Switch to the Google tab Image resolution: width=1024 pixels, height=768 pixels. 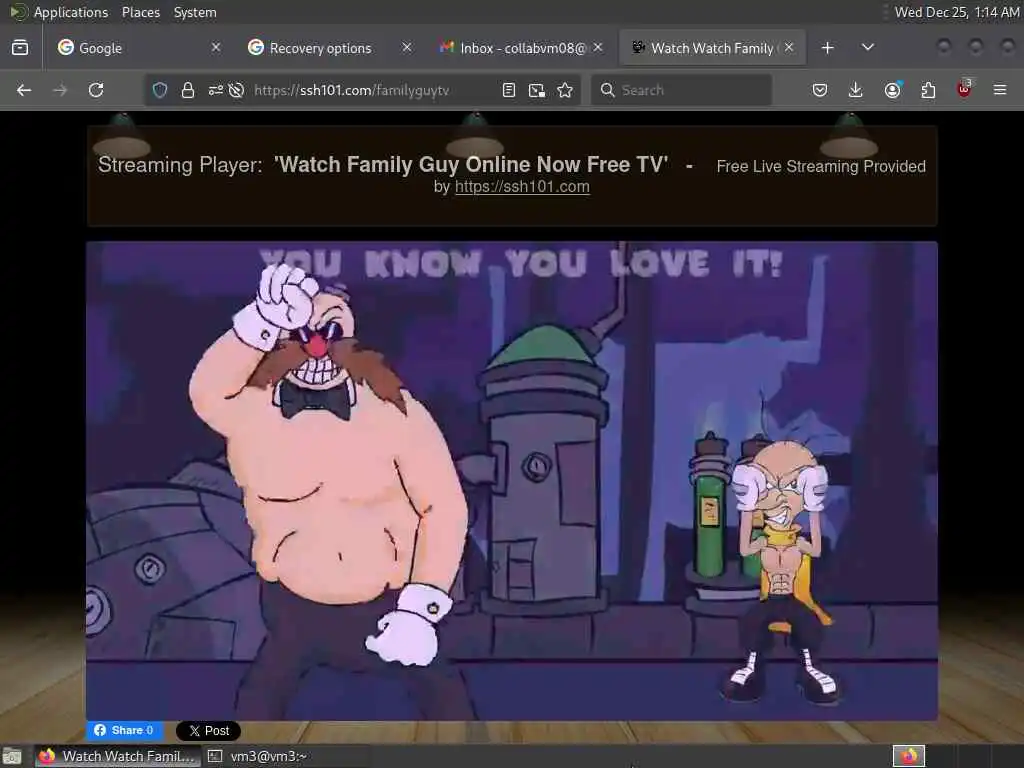(136, 48)
